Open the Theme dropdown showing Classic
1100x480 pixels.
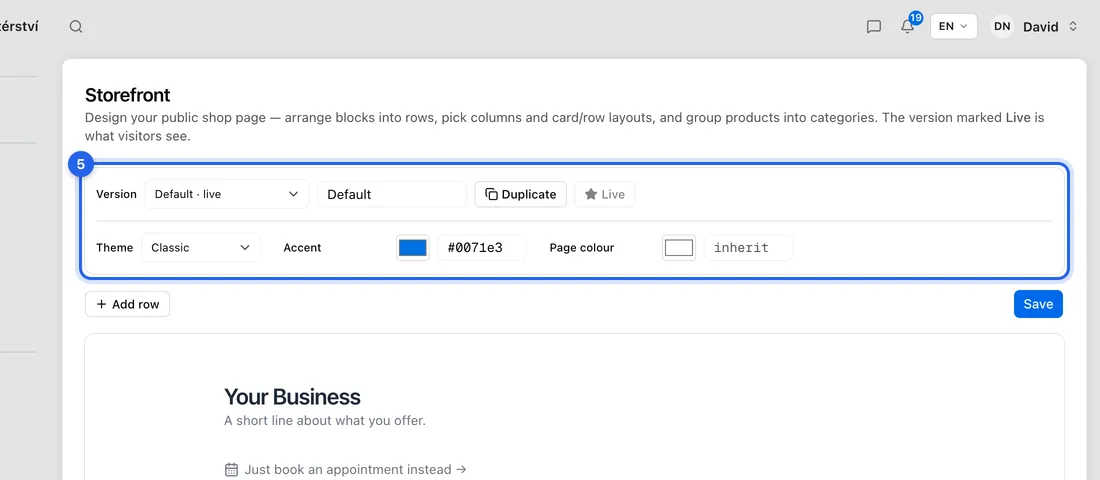(201, 248)
